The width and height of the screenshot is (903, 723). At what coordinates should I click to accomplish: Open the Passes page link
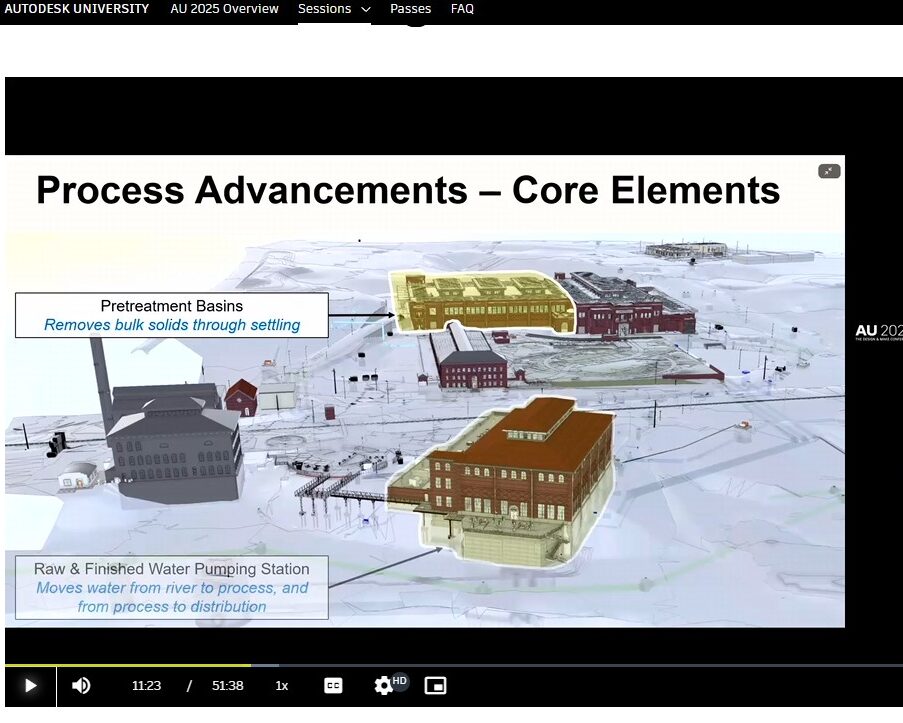pos(410,9)
